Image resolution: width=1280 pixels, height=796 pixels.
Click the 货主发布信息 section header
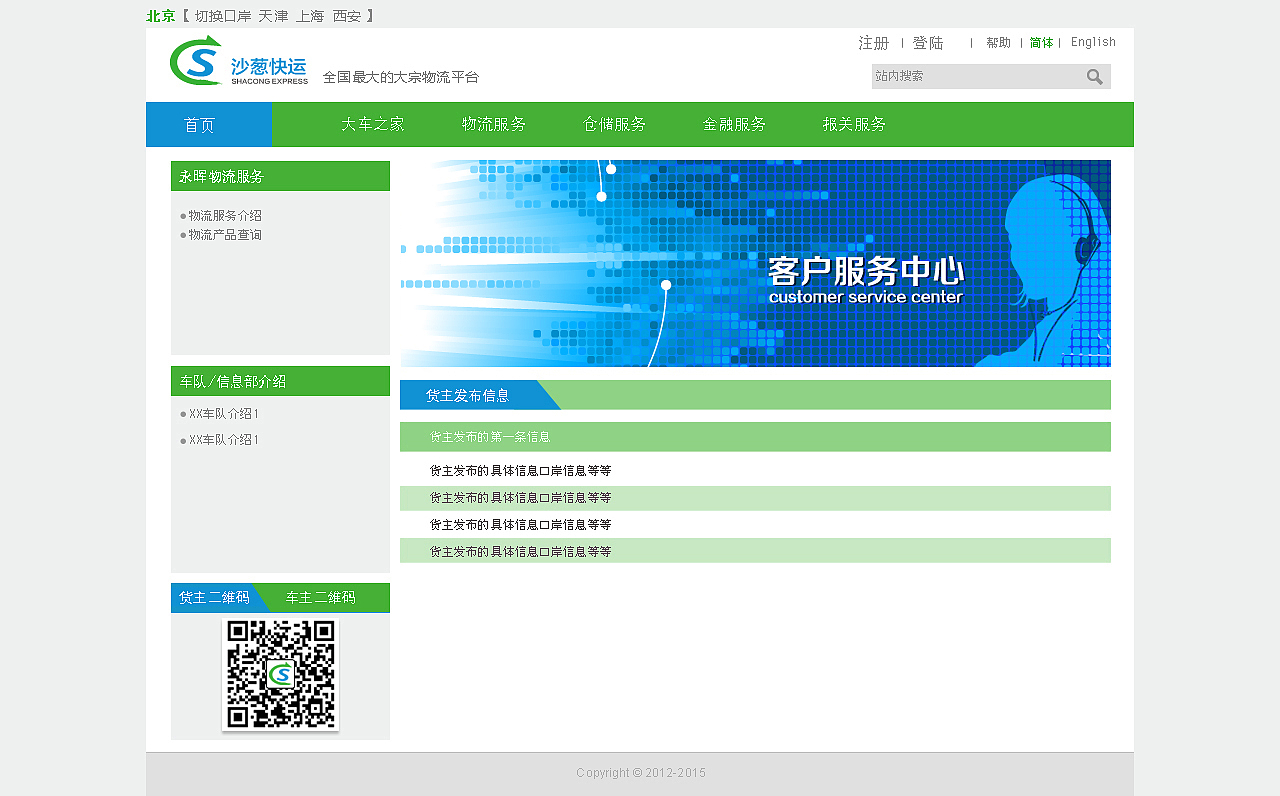pyautogui.click(x=468, y=395)
